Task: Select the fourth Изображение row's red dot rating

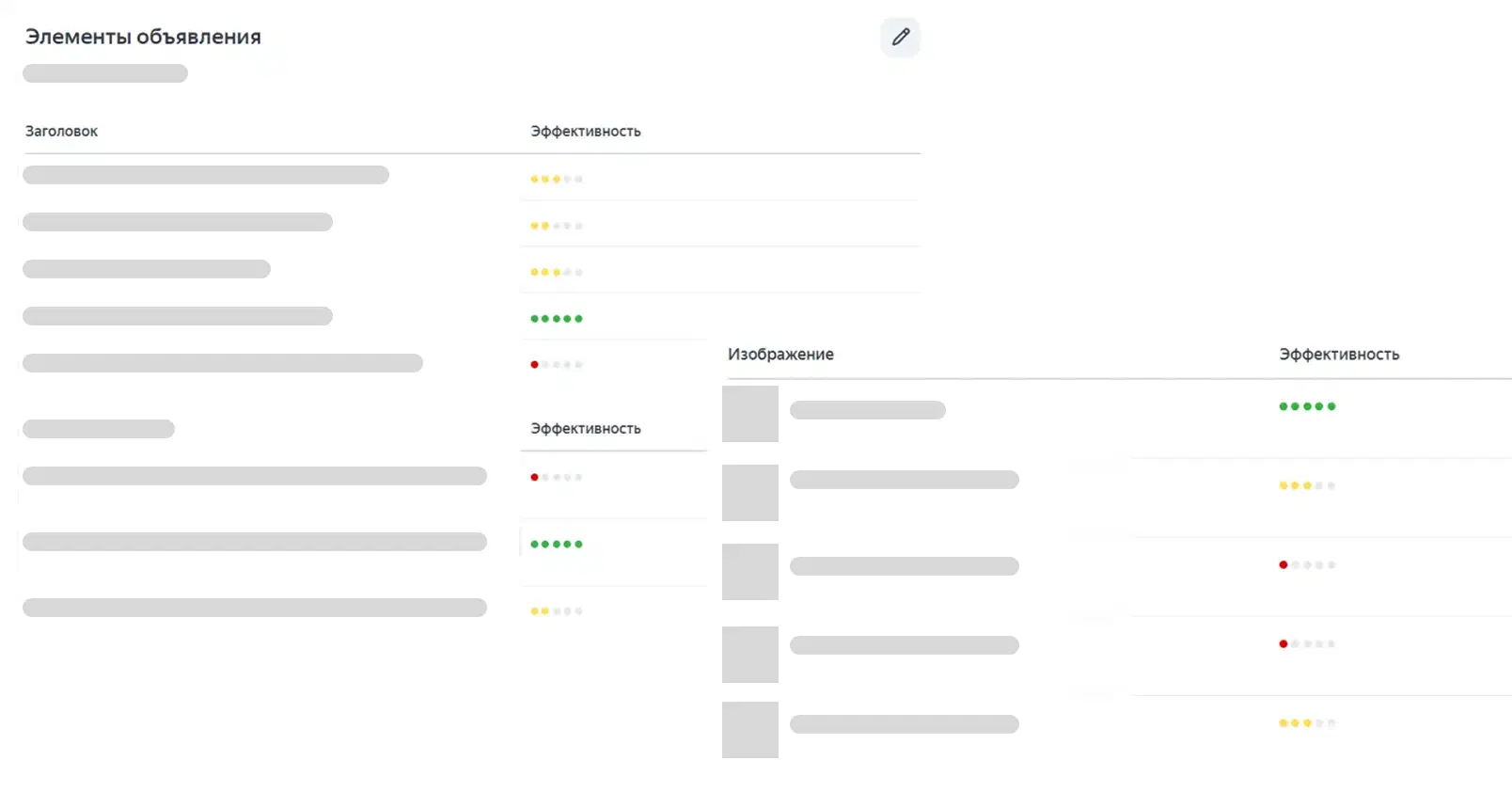Action: 1307,644
